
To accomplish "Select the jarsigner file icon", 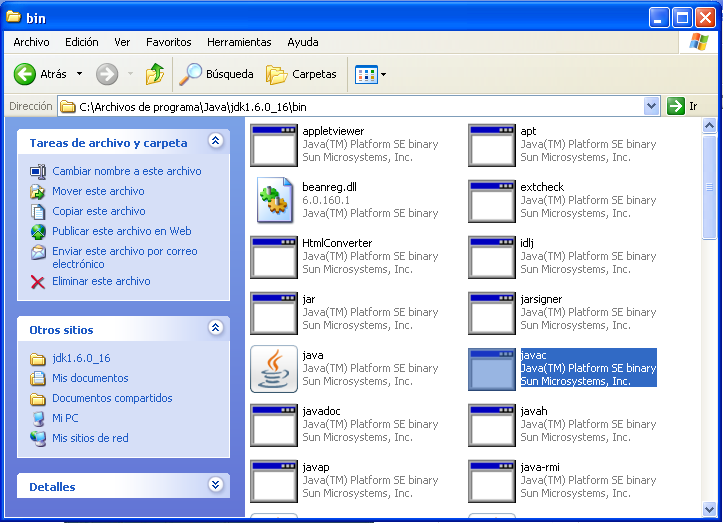I will tap(492, 313).
